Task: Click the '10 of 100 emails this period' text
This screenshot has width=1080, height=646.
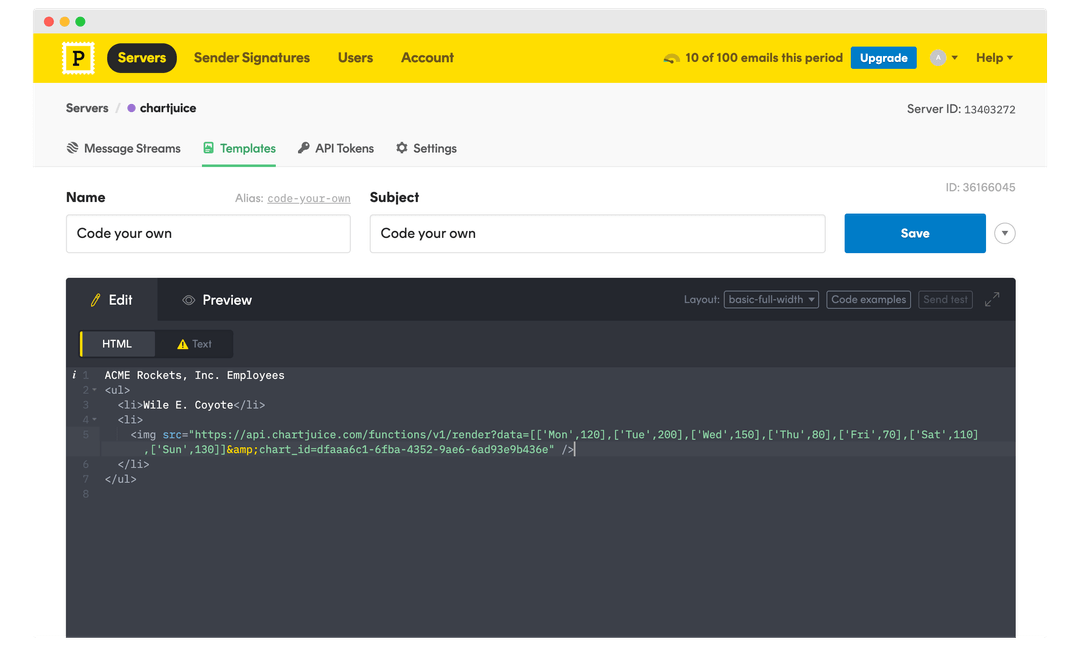Action: 764,58
